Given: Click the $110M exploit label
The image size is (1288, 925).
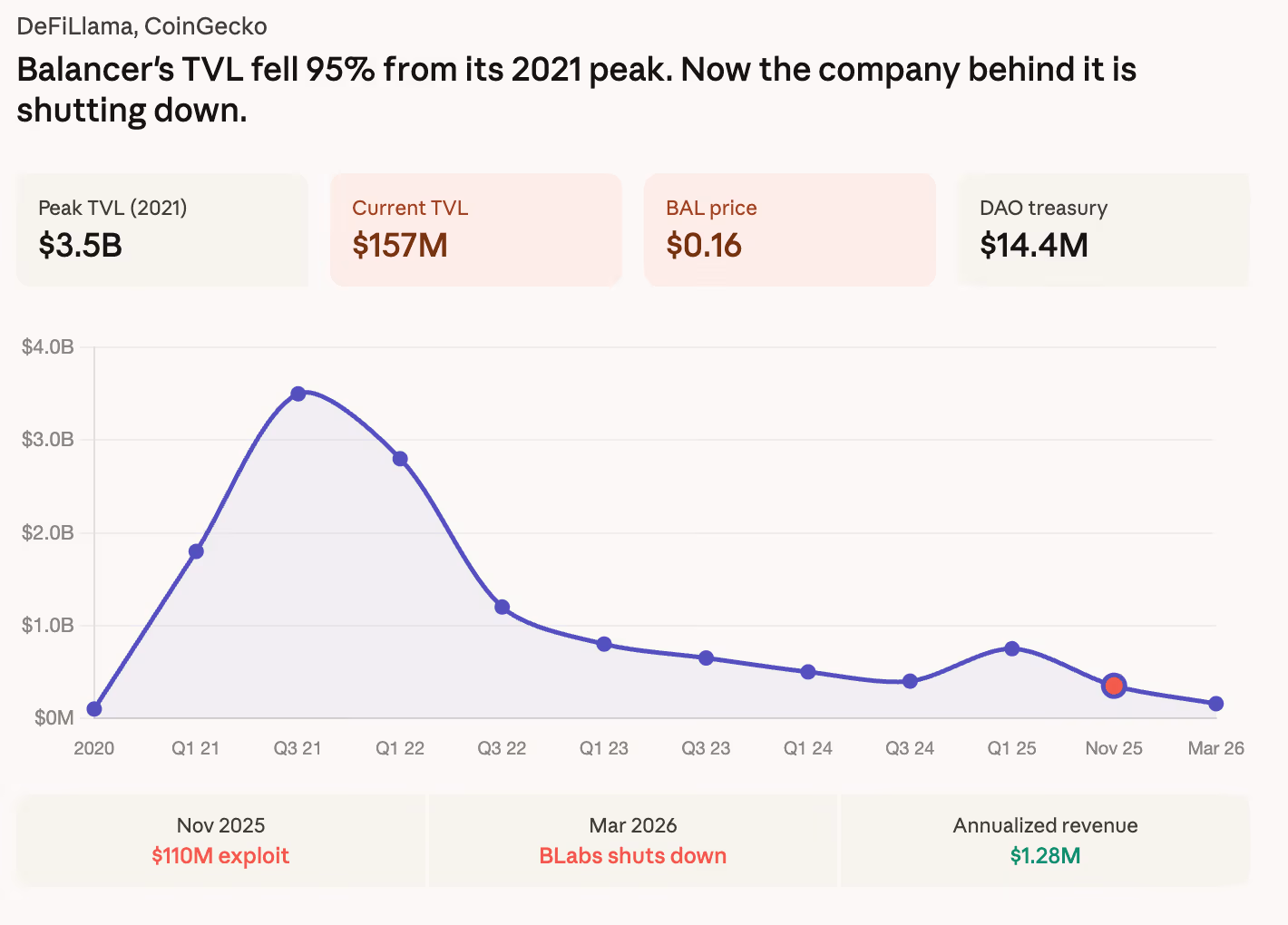Looking at the screenshot, I should pyautogui.click(x=220, y=856).
